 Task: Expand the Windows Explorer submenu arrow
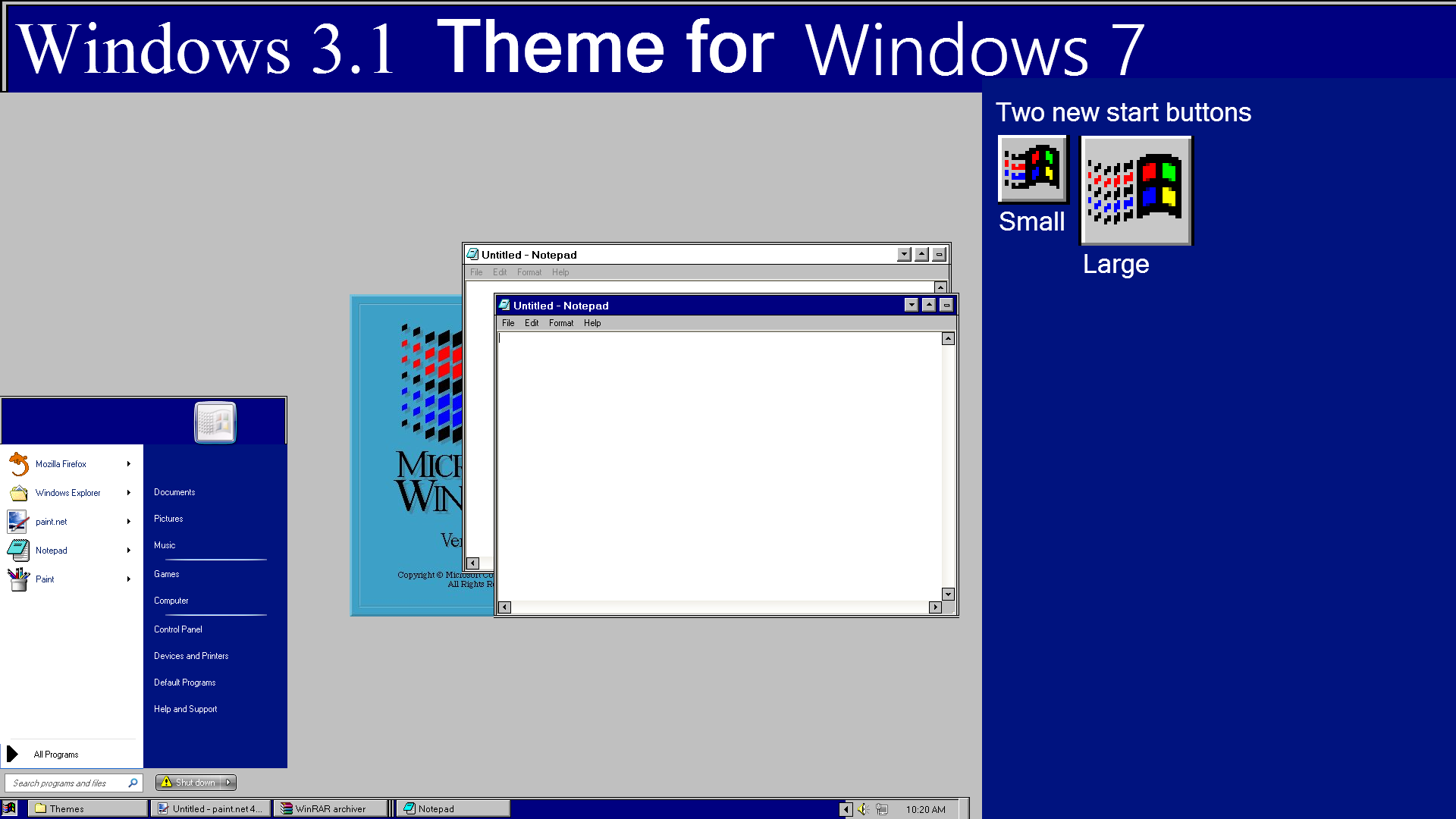tap(129, 492)
